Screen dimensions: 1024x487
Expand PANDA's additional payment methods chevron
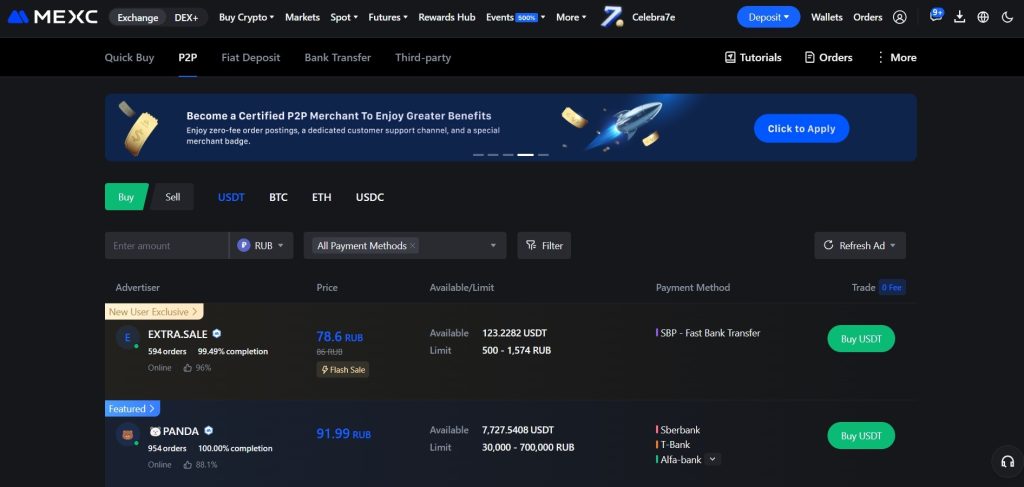point(713,459)
